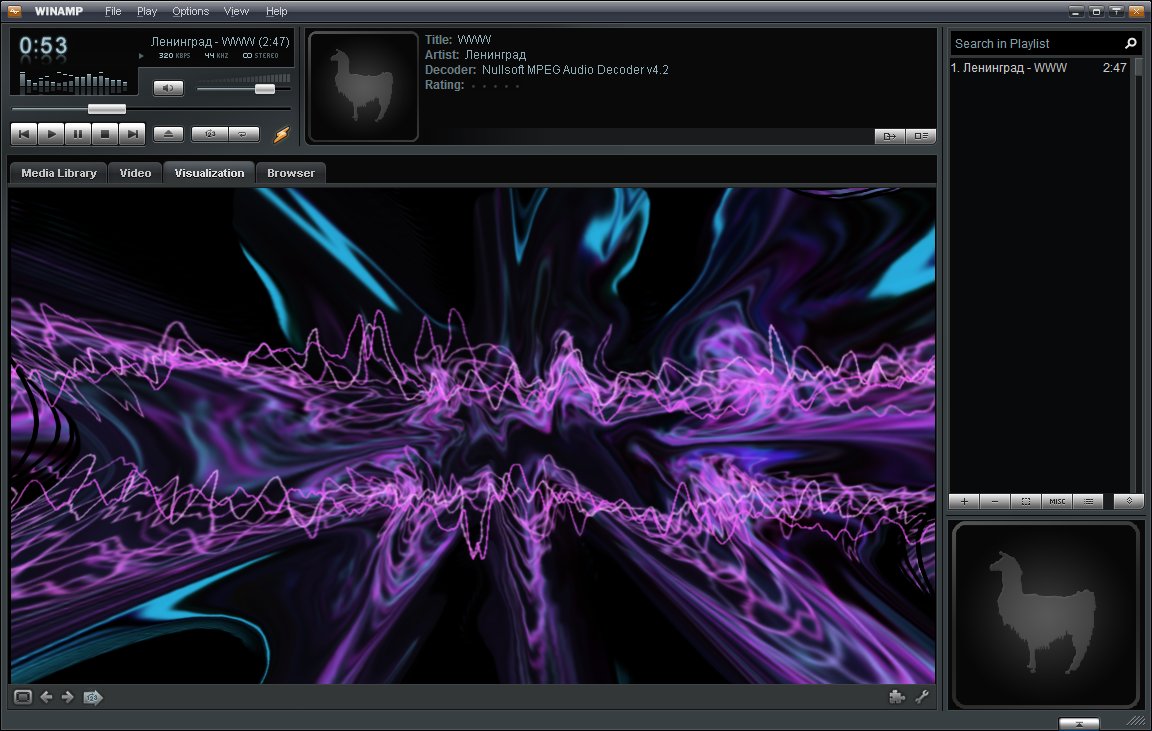Viewport: 1152px width, 731px height.
Task: Mute the audio with speaker button
Action: 168,88
